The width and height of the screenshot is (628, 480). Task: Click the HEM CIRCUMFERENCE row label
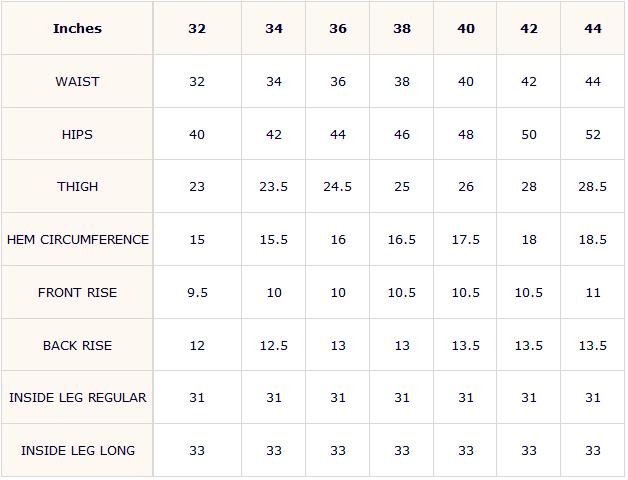point(78,240)
